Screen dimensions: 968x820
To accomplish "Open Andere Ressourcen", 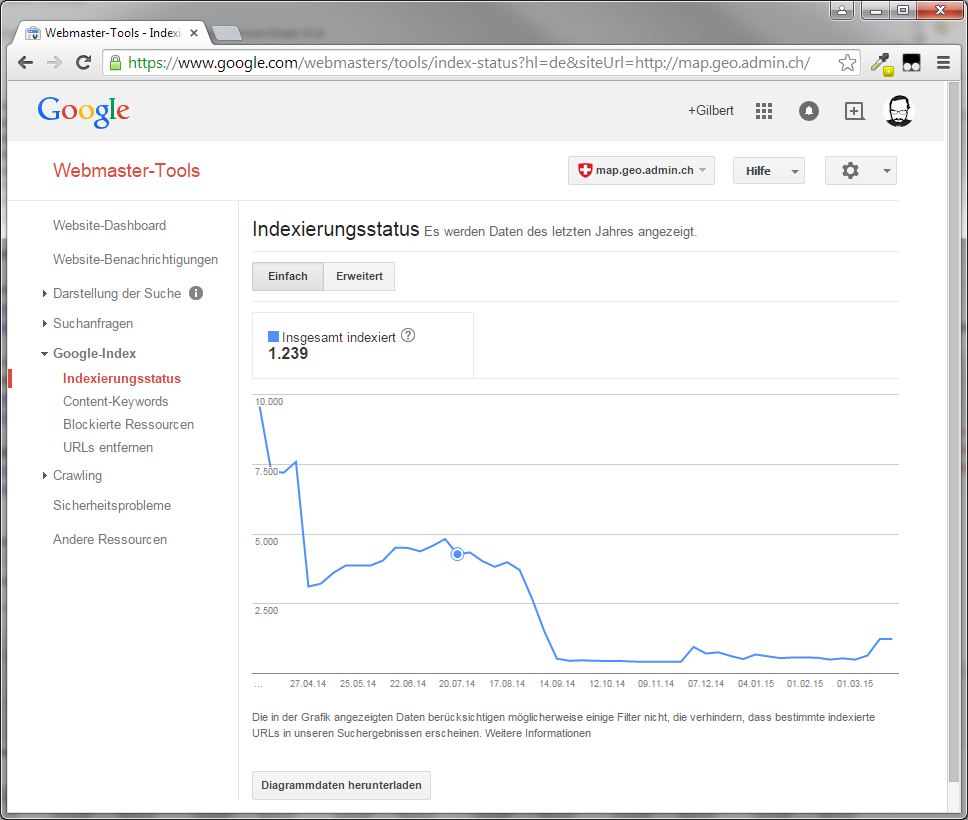I will point(110,539).
